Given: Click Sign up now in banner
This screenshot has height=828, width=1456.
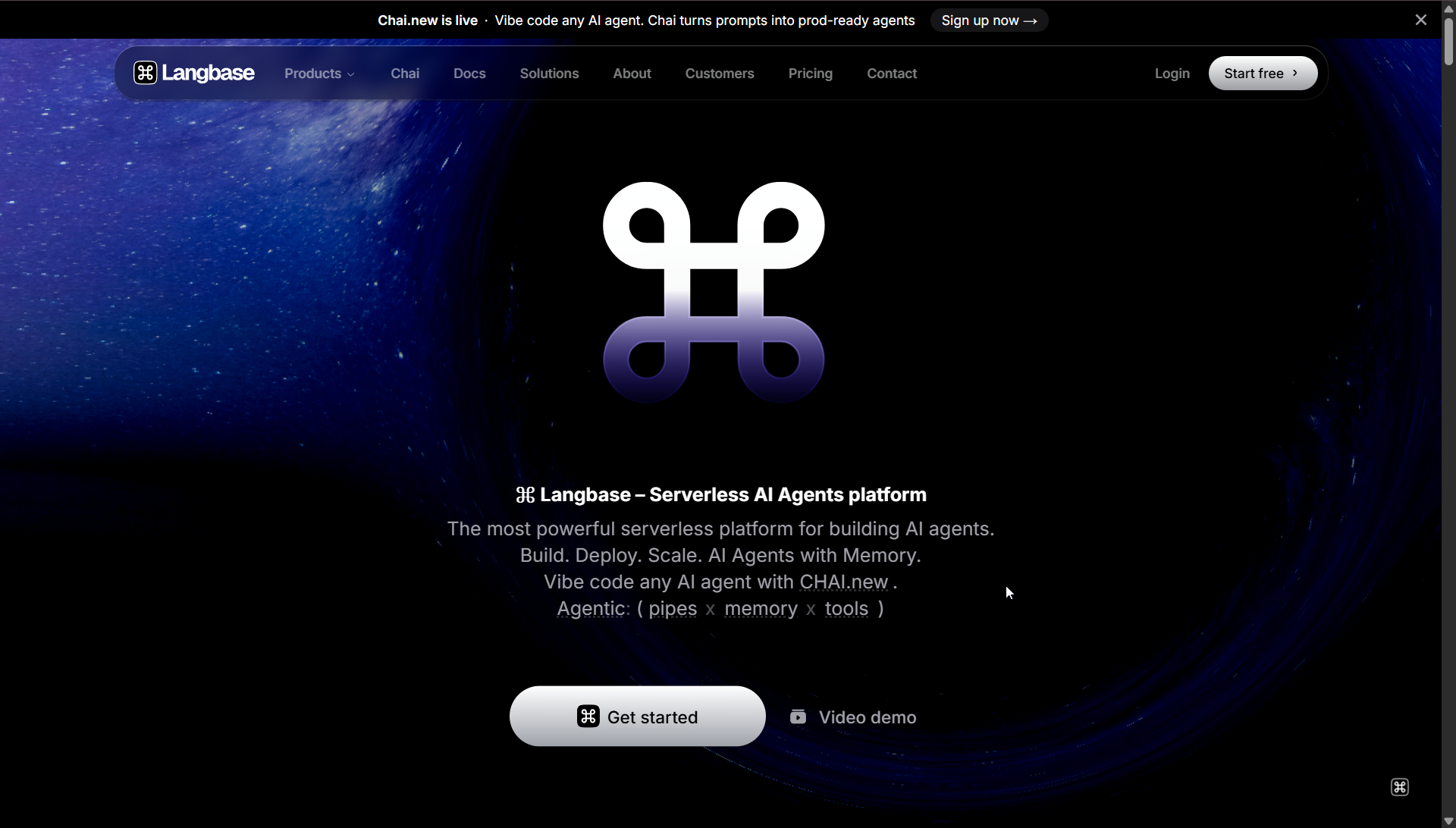Looking at the screenshot, I should [989, 20].
